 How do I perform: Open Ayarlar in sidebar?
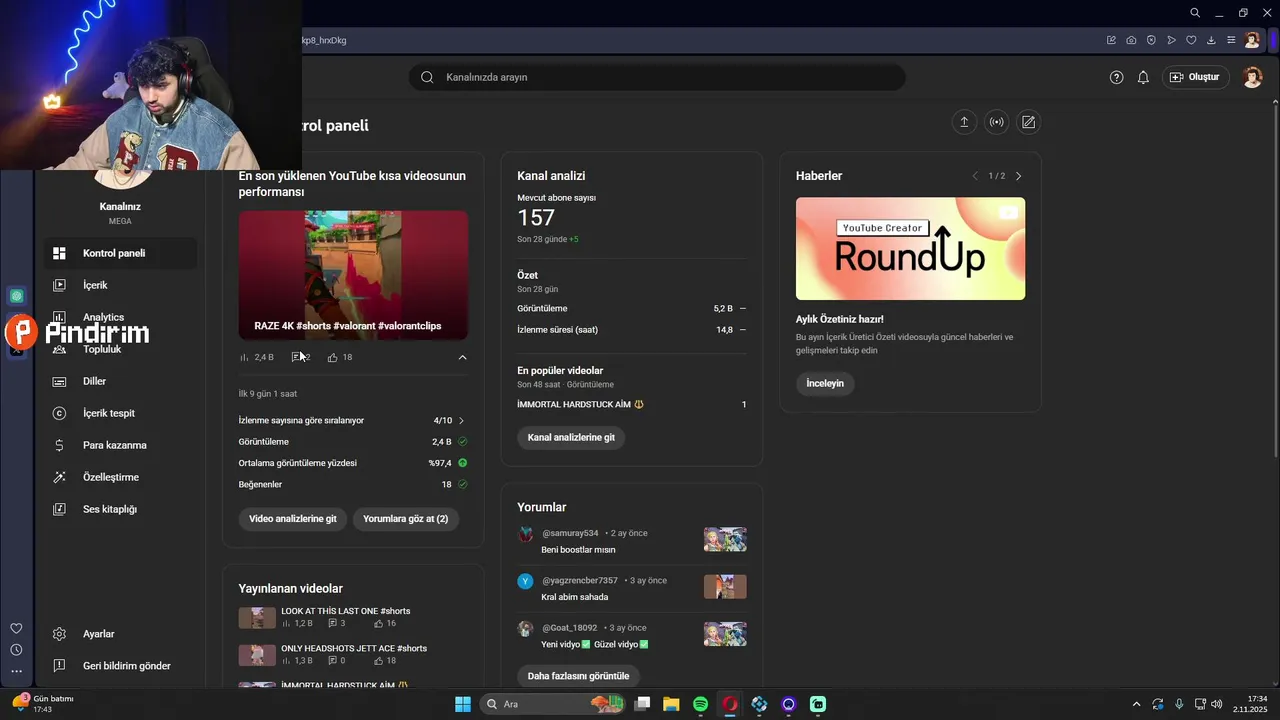point(121,634)
